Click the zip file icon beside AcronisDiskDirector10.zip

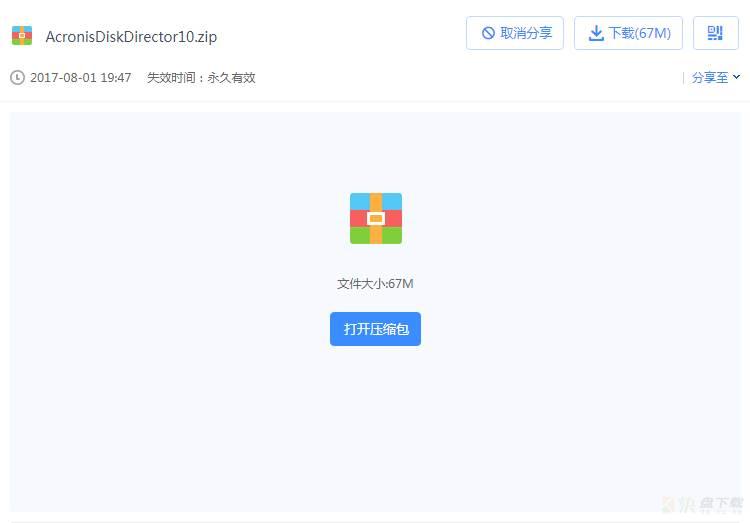22,36
